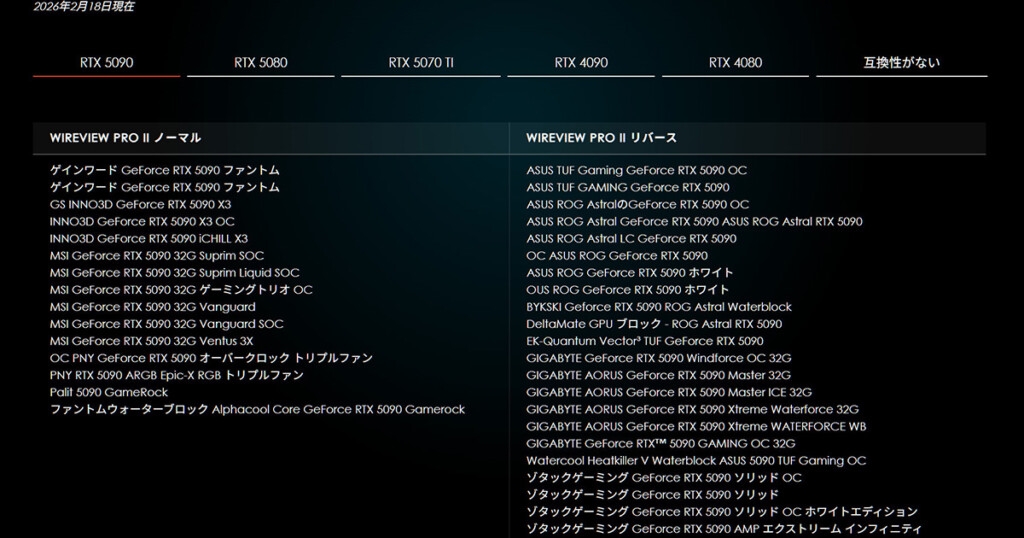
Task: Switch to the RTX 4090 tab
Action: [x=581, y=63]
